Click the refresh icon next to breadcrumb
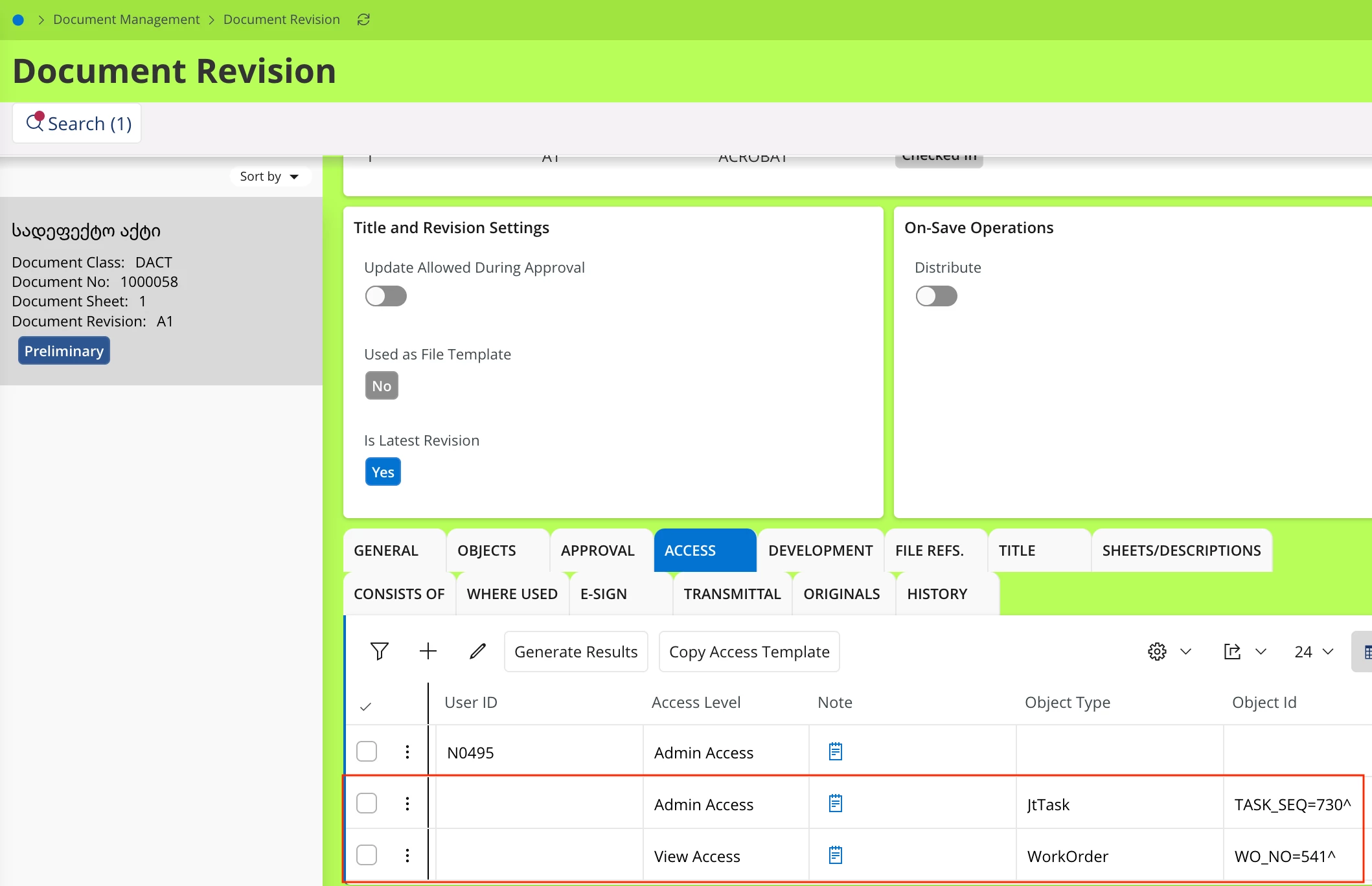This screenshot has width=1372, height=886. [x=363, y=19]
